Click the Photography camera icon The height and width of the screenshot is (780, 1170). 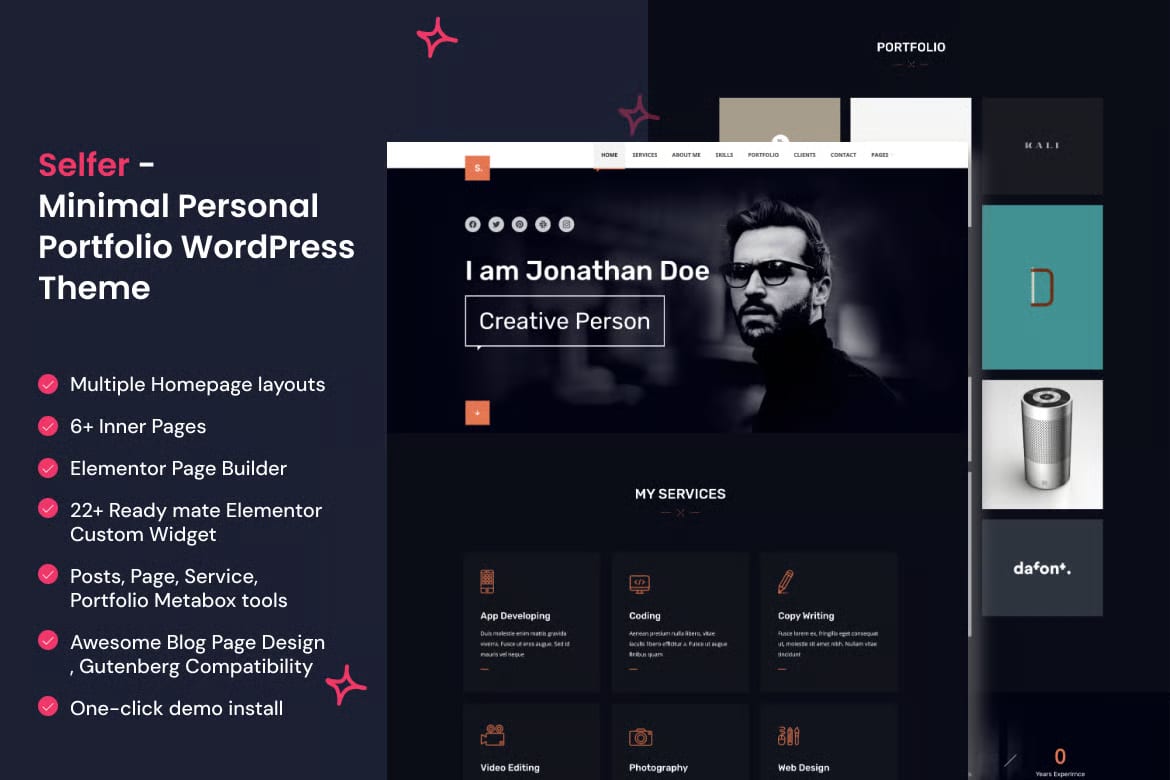pos(640,737)
